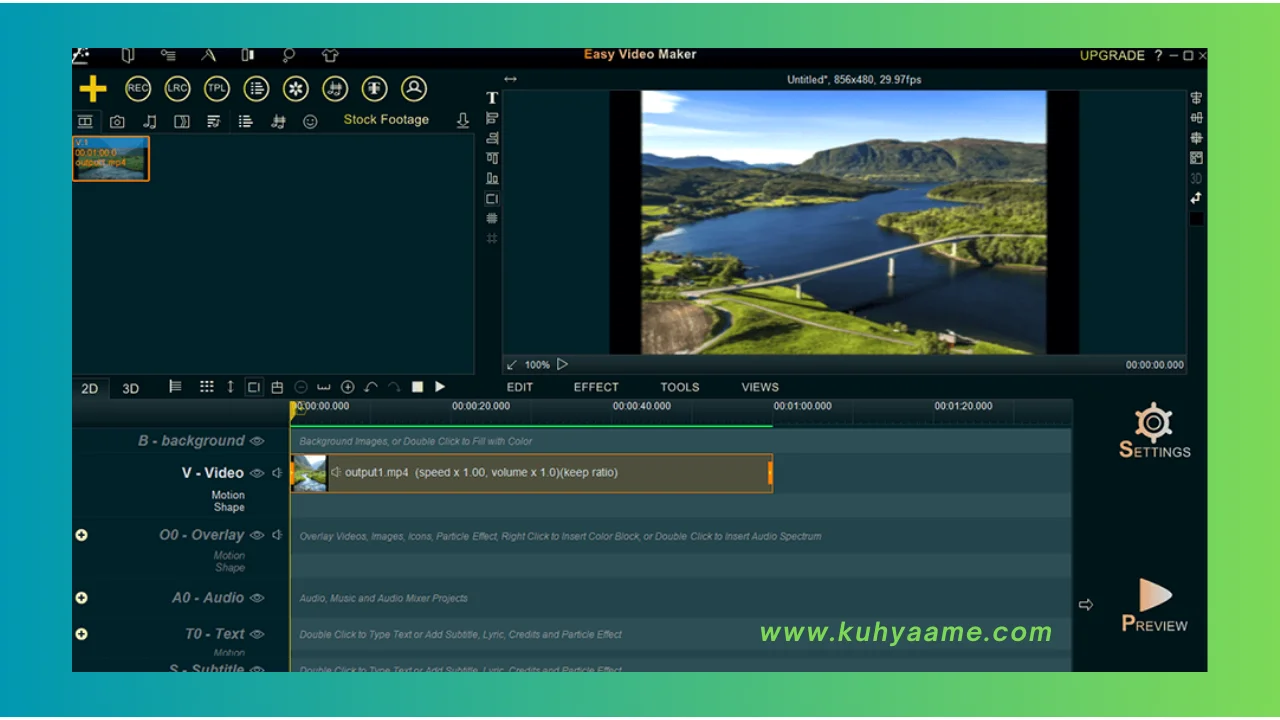Click the circled music notes mixer icon
The height and width of the screenshot is (720, 1280).
click(x=336, y=88)
